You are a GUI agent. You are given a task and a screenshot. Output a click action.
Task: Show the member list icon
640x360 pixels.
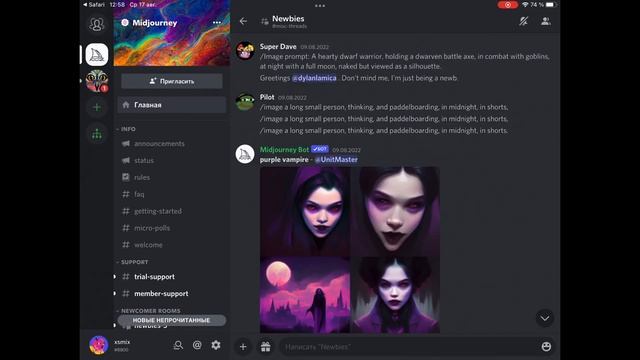tap(545, 21)
